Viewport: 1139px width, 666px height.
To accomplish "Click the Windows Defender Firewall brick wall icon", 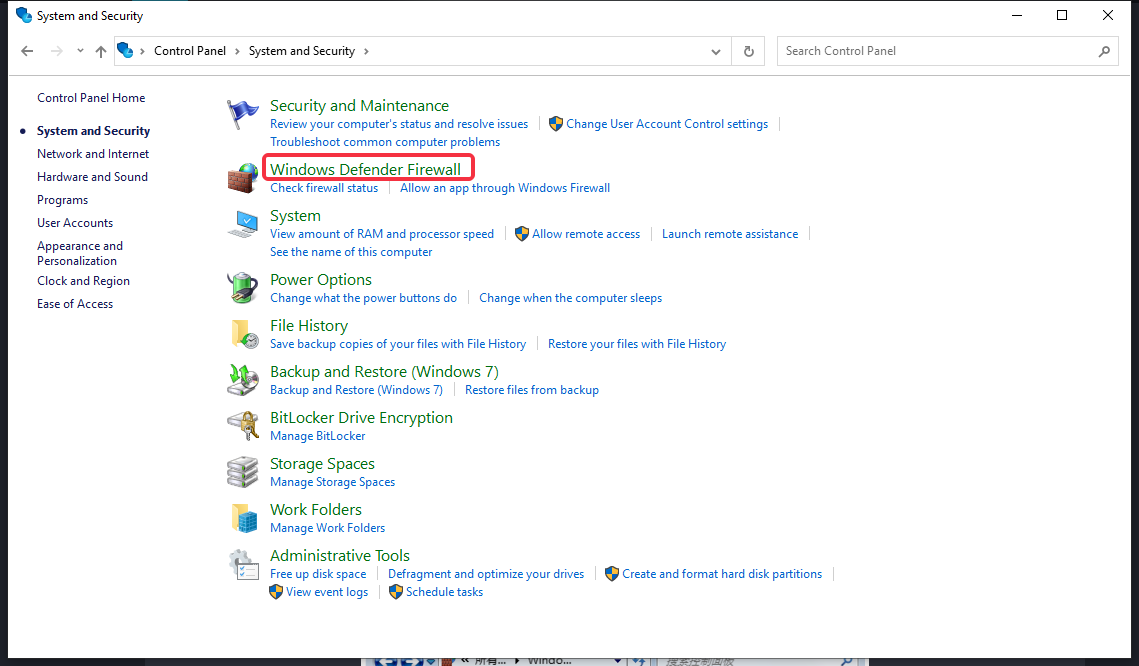I will point(243,178).
